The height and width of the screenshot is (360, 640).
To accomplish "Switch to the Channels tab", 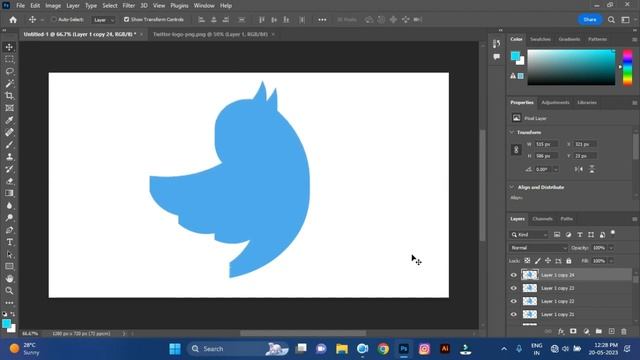I will [542, 219].
